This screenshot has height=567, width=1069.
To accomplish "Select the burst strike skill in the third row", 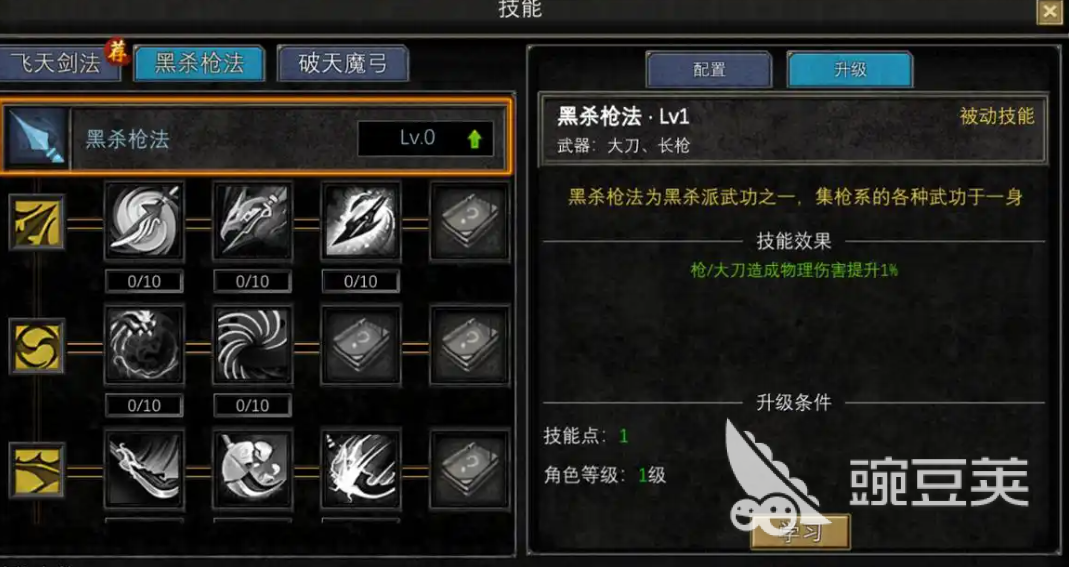I will pos(361,470).
